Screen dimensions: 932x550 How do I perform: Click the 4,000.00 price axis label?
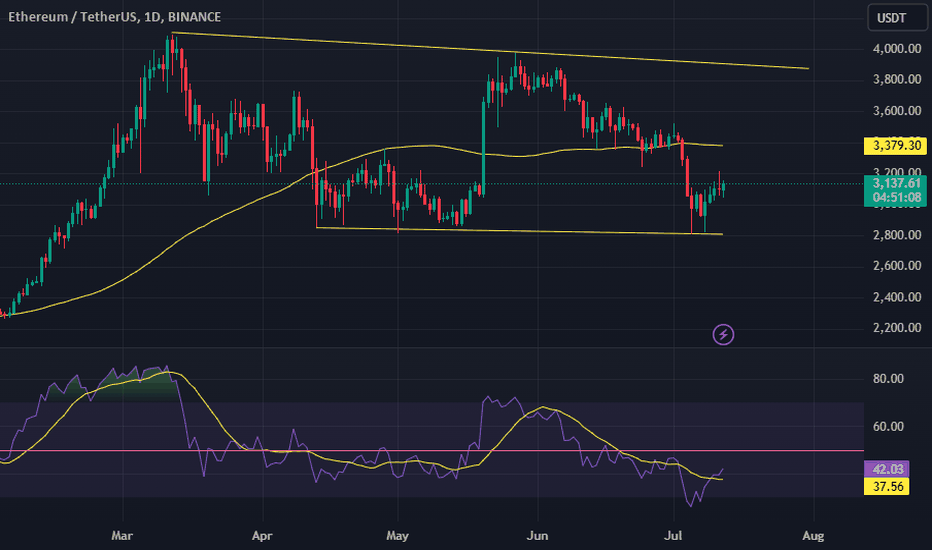(x=897, y=49)
